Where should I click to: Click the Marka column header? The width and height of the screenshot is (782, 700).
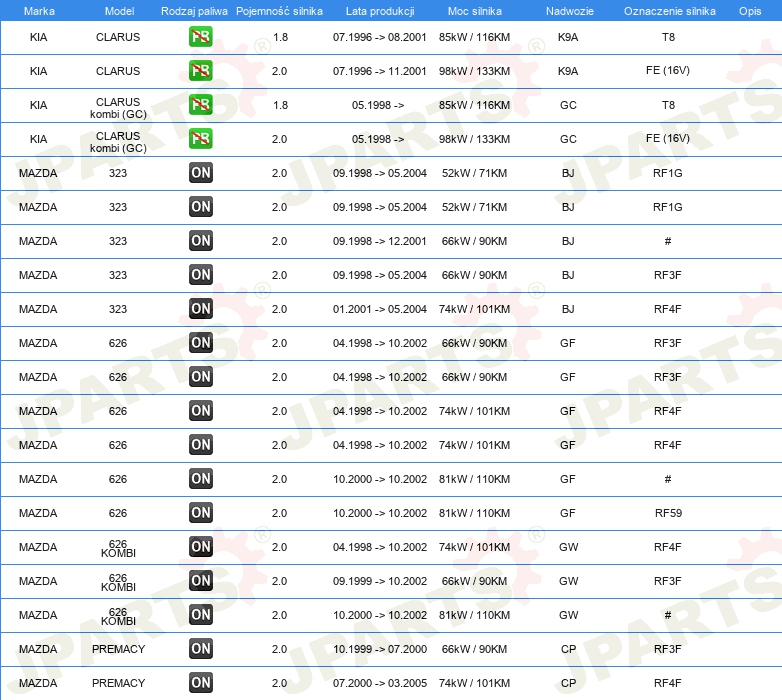tap(39, 11)
